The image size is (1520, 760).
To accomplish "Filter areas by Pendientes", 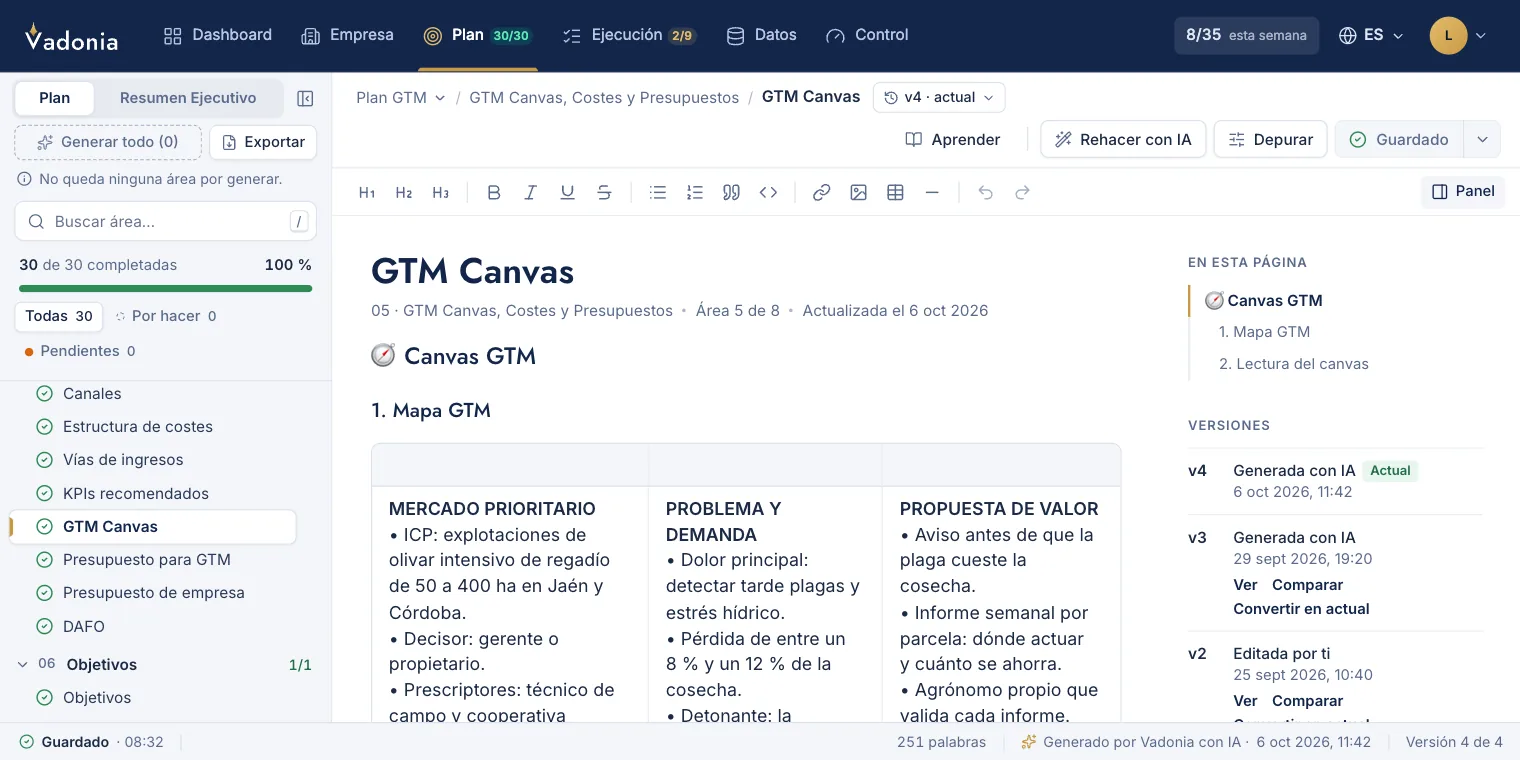I will 80,351.
